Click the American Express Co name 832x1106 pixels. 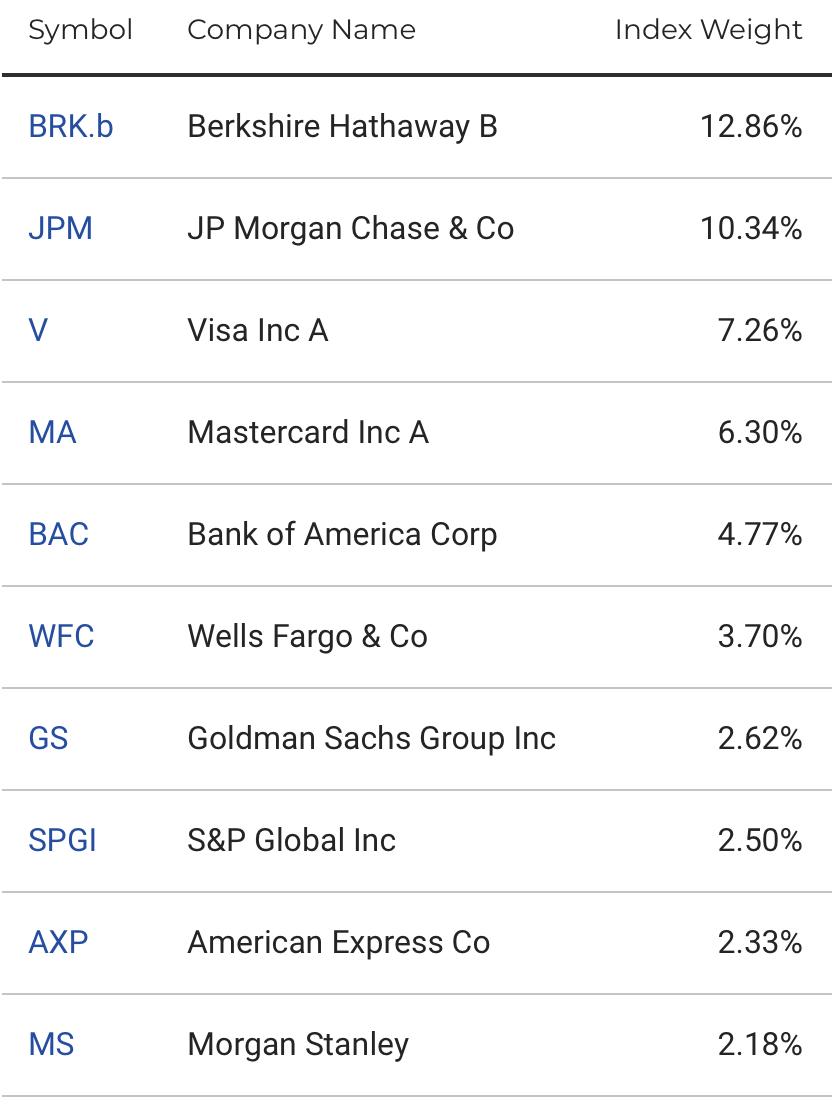pos(338,942)
